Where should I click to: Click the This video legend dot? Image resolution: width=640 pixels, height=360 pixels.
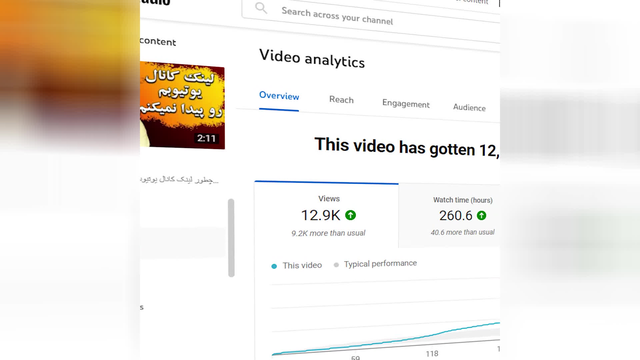[274, 266]
